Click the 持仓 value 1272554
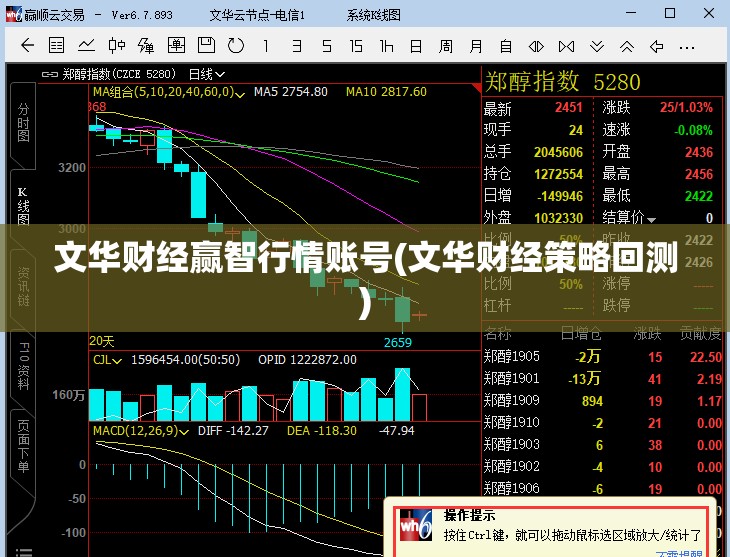 pos(558,174)
